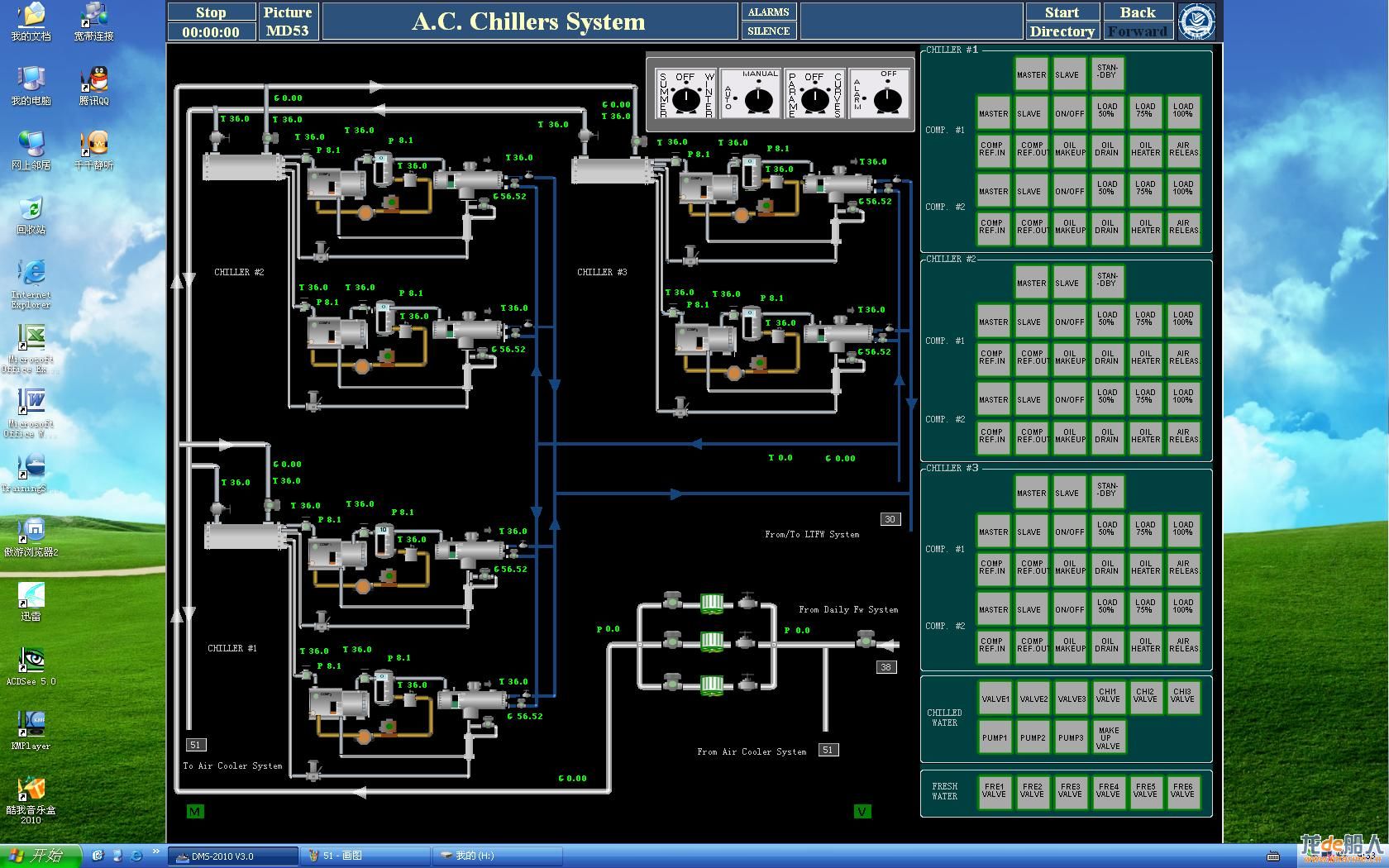Click the page link box labeled 30
The height and width of the screenshot is (868, 1389).
pyautogui.click(x=890, y=519)
